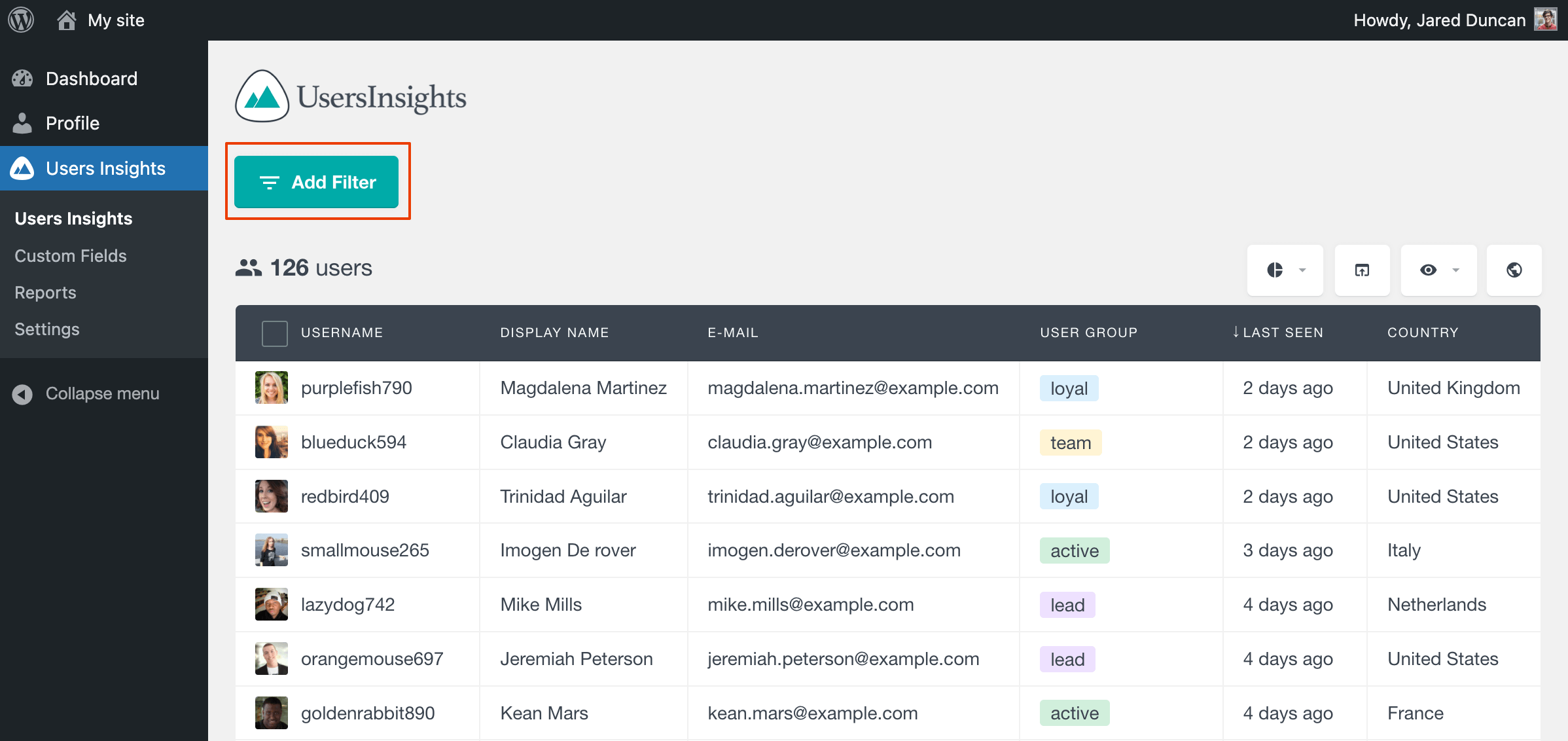1568x741 pixels.
Task: Sort by User Group column header
Action: click(x=1089, y=333)
